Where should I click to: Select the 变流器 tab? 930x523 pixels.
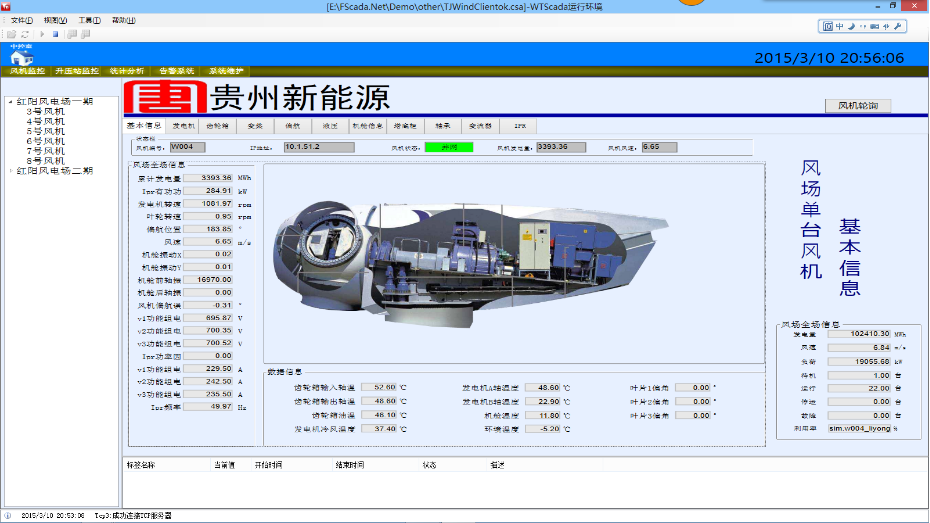(480, 126)
